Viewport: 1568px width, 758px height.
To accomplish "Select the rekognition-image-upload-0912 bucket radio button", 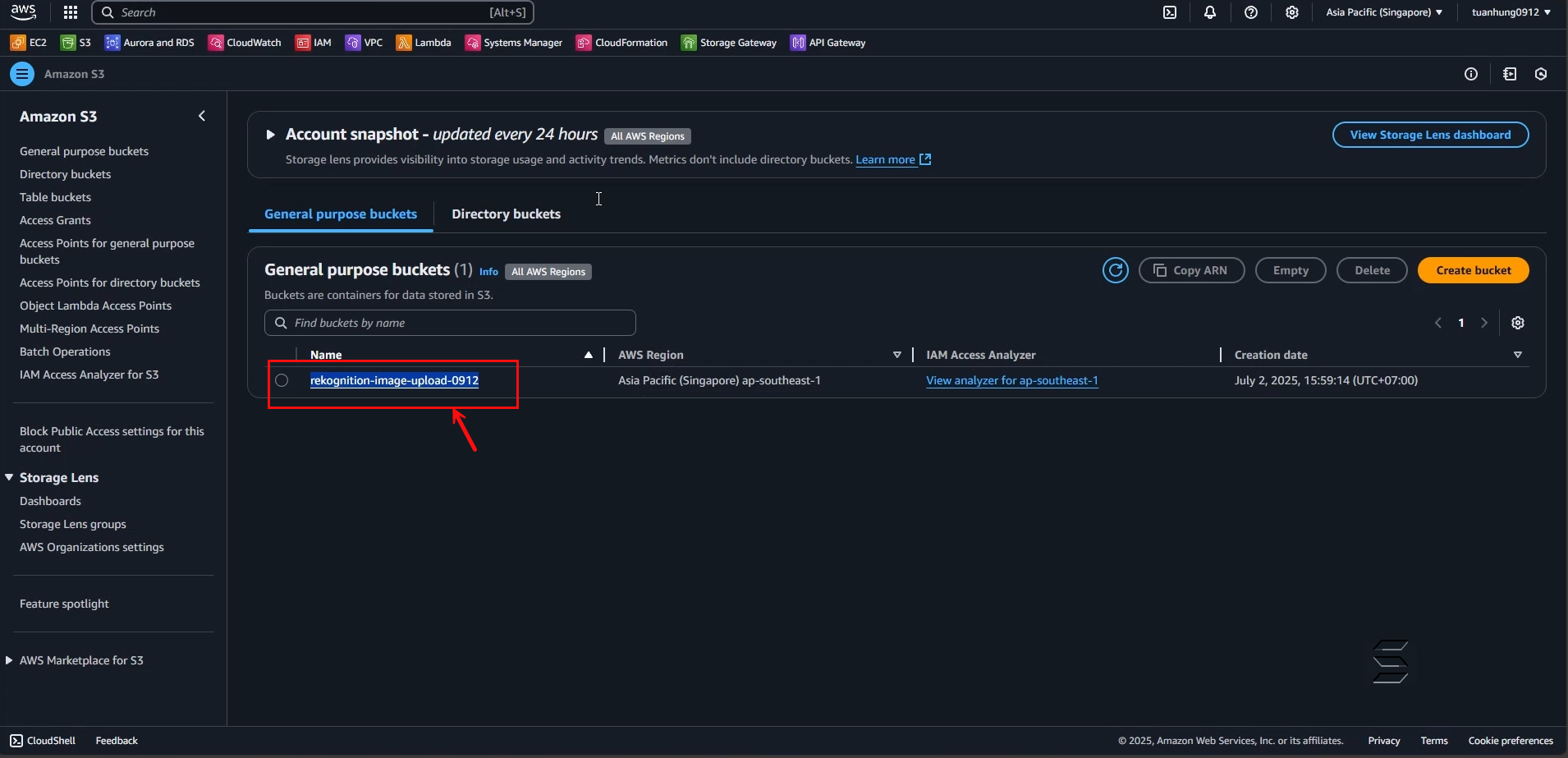I will (x=282, y=380).
